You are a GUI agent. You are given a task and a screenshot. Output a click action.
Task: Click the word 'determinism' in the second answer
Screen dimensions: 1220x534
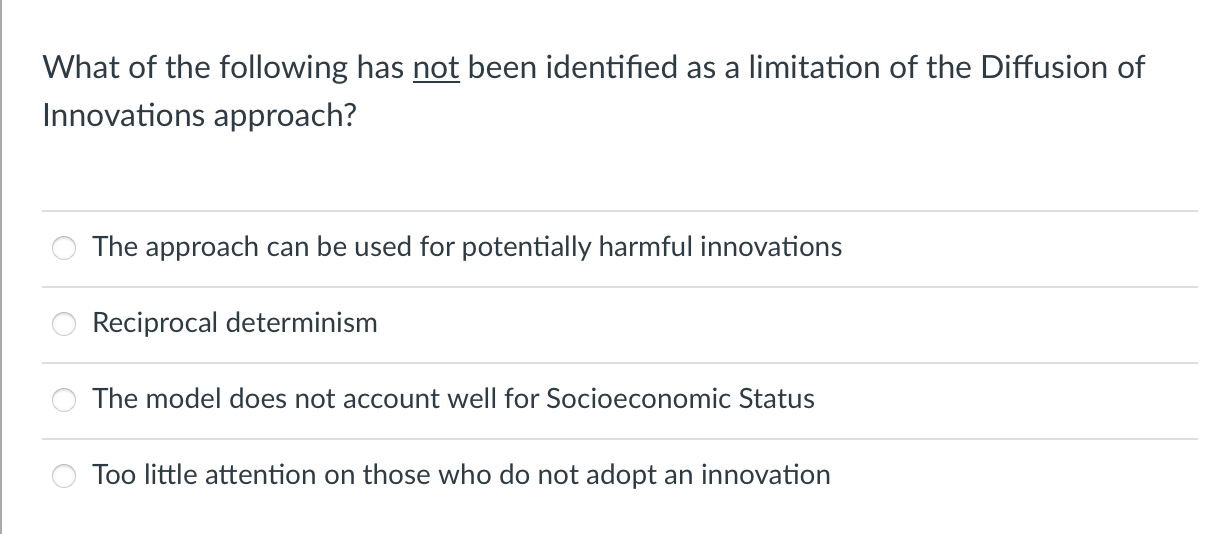301,322
